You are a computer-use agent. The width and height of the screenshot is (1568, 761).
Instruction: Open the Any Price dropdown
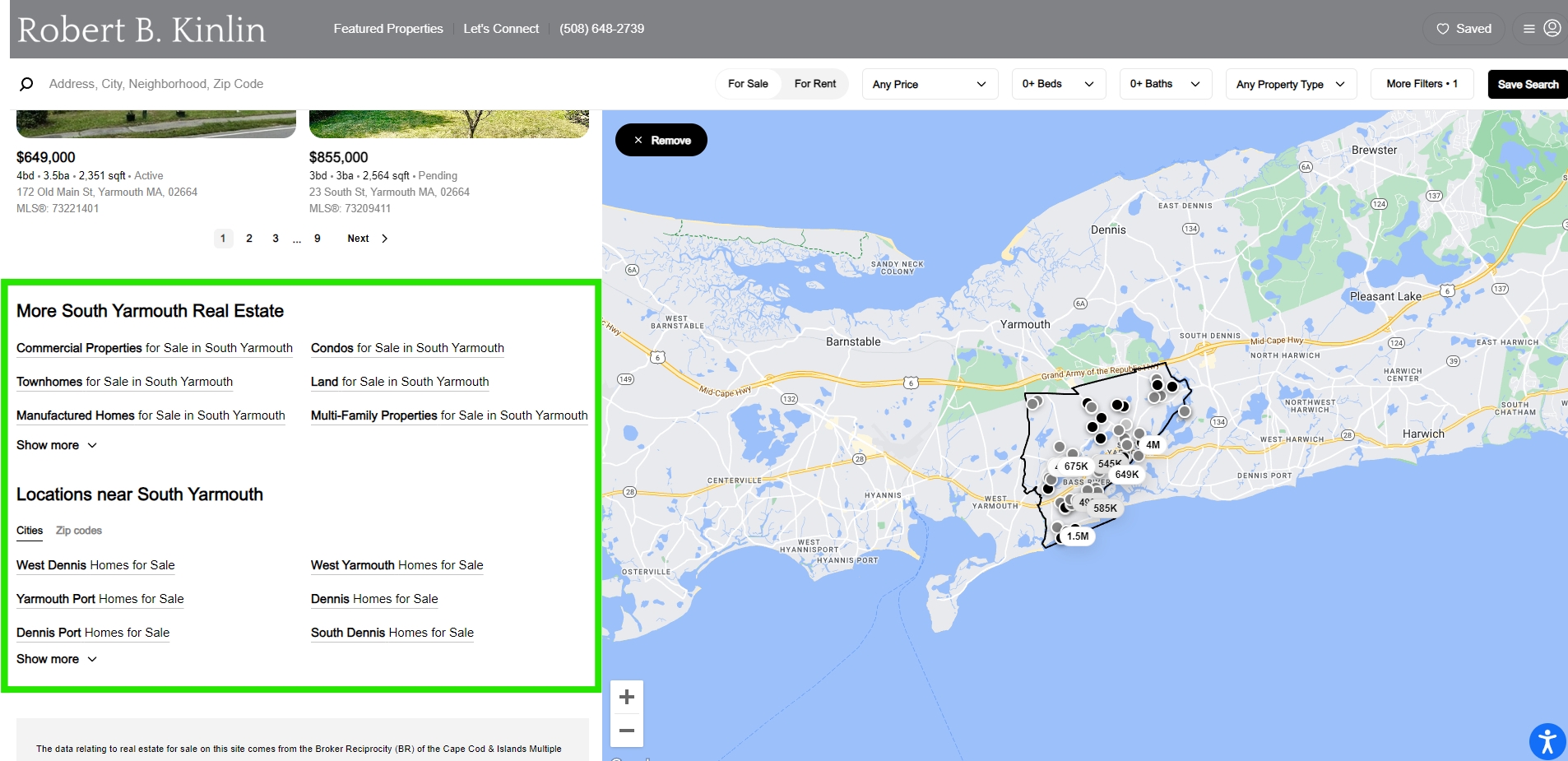pyautogui.click(x=929, y=84)
